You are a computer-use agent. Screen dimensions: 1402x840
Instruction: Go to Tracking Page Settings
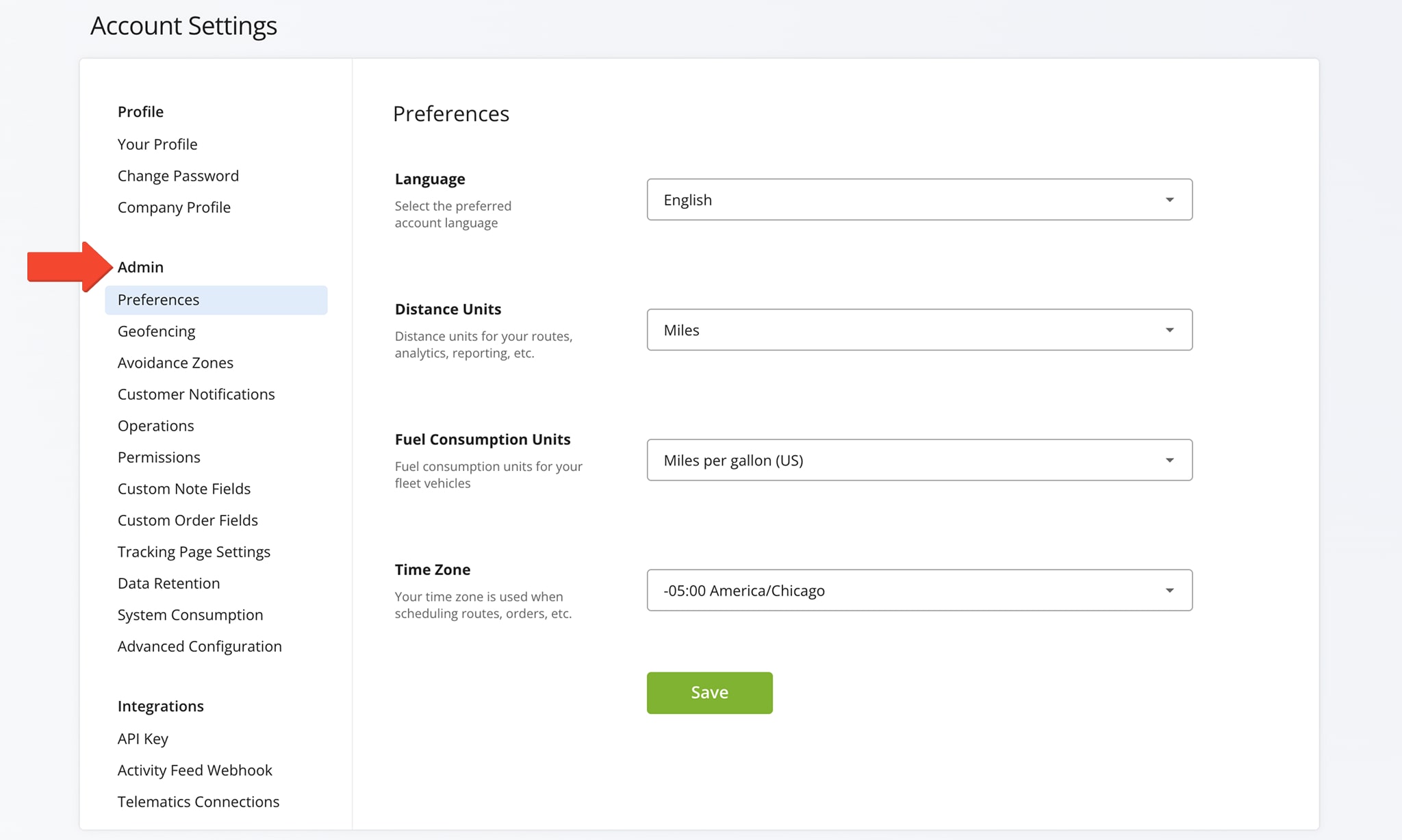pos(194,551)
